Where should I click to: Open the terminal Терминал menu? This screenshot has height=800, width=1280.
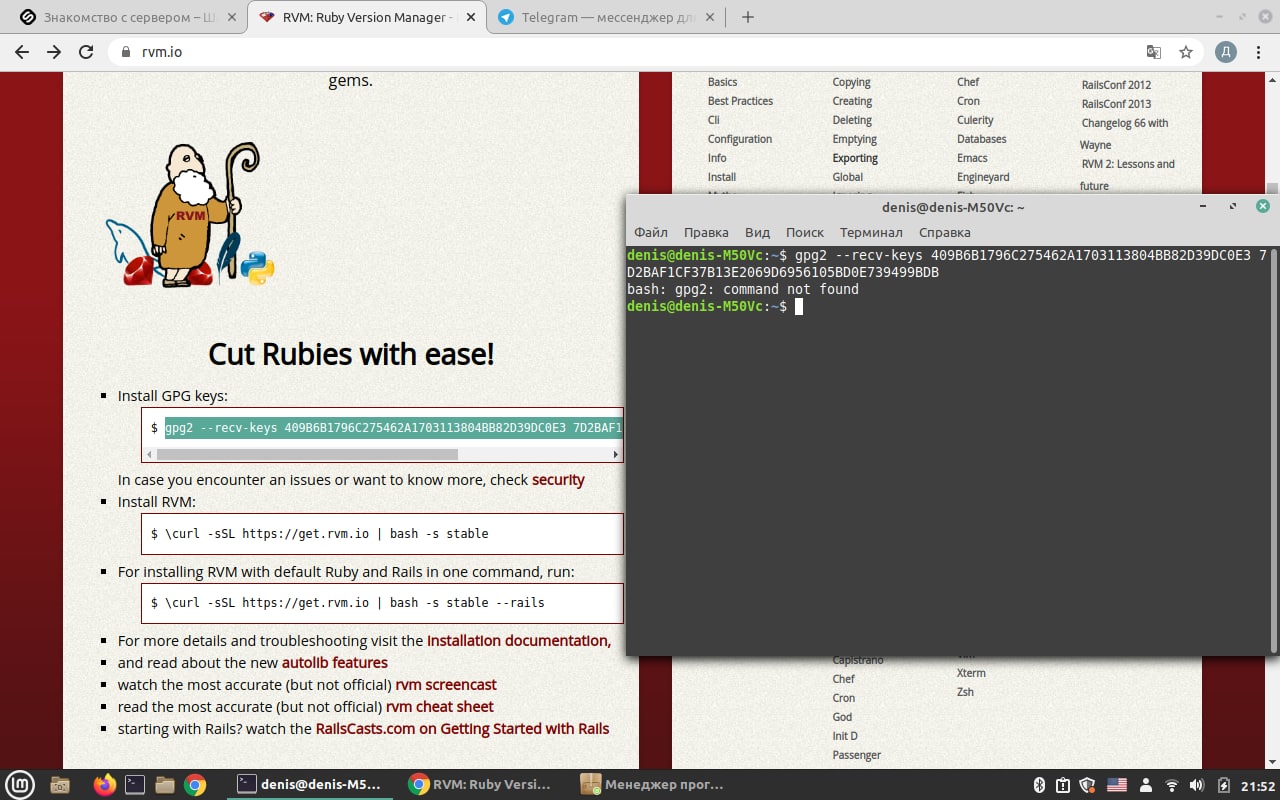[871, 232]
